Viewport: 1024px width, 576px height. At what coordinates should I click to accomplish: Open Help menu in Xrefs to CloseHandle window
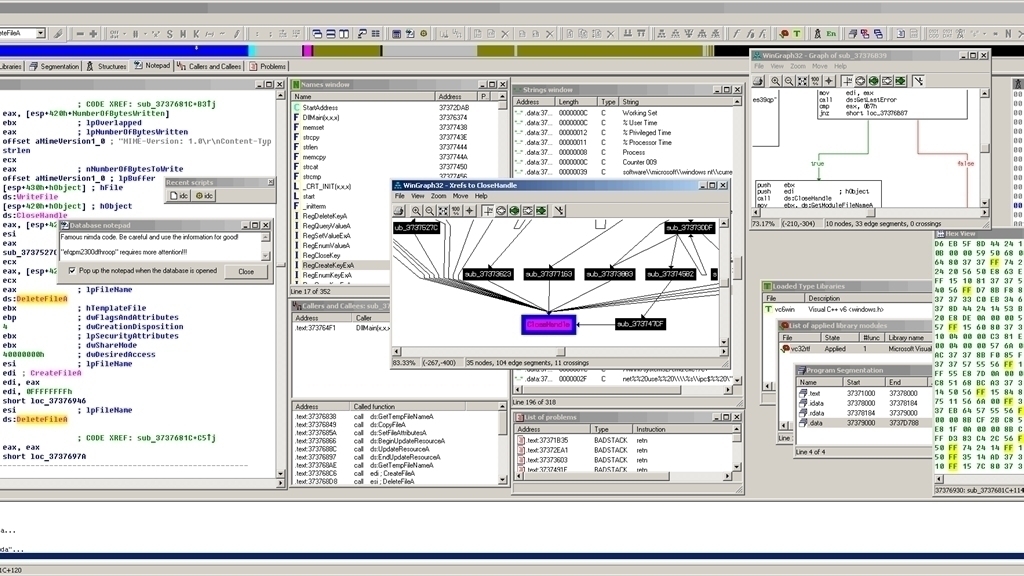click(481, 196)
